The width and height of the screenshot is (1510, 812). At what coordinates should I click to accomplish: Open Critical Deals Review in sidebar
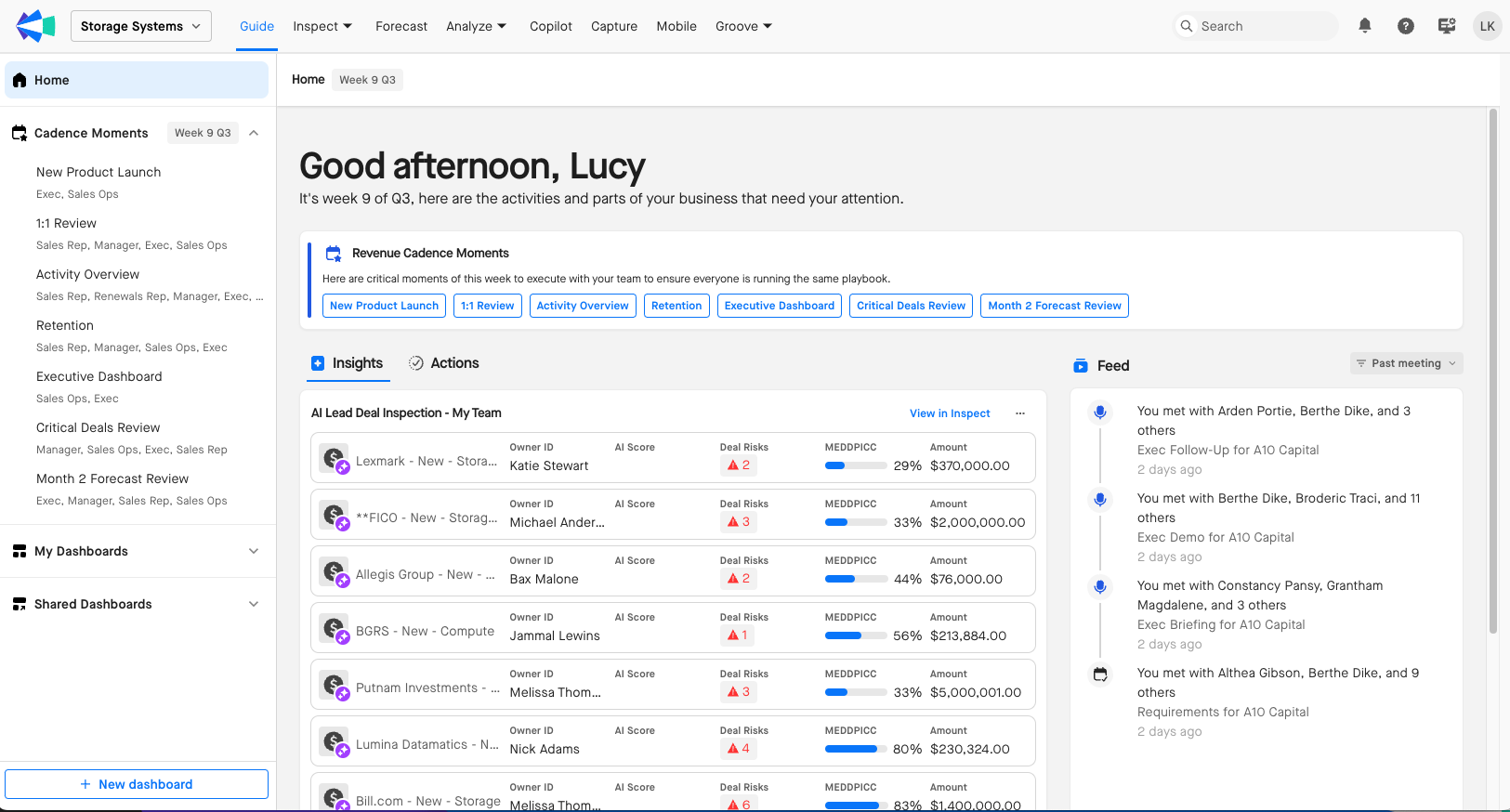click(98, 427)
